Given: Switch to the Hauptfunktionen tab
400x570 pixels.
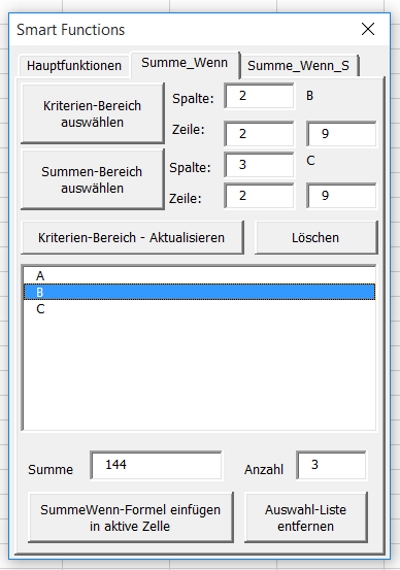Looking at the screenshot, I should (74, 66).
